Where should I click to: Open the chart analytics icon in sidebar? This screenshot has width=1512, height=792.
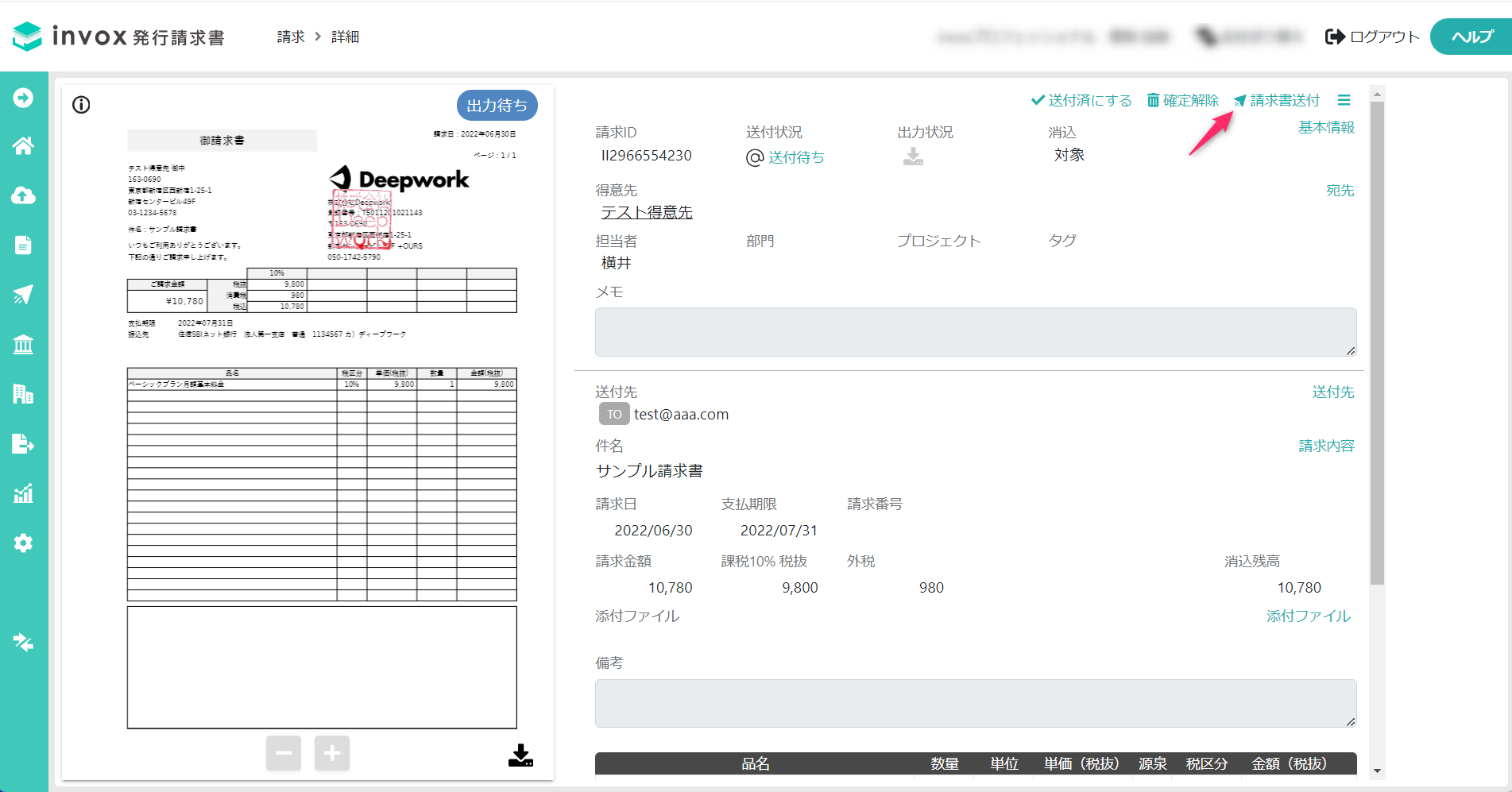pyautogui.click(x=23, y=493)
